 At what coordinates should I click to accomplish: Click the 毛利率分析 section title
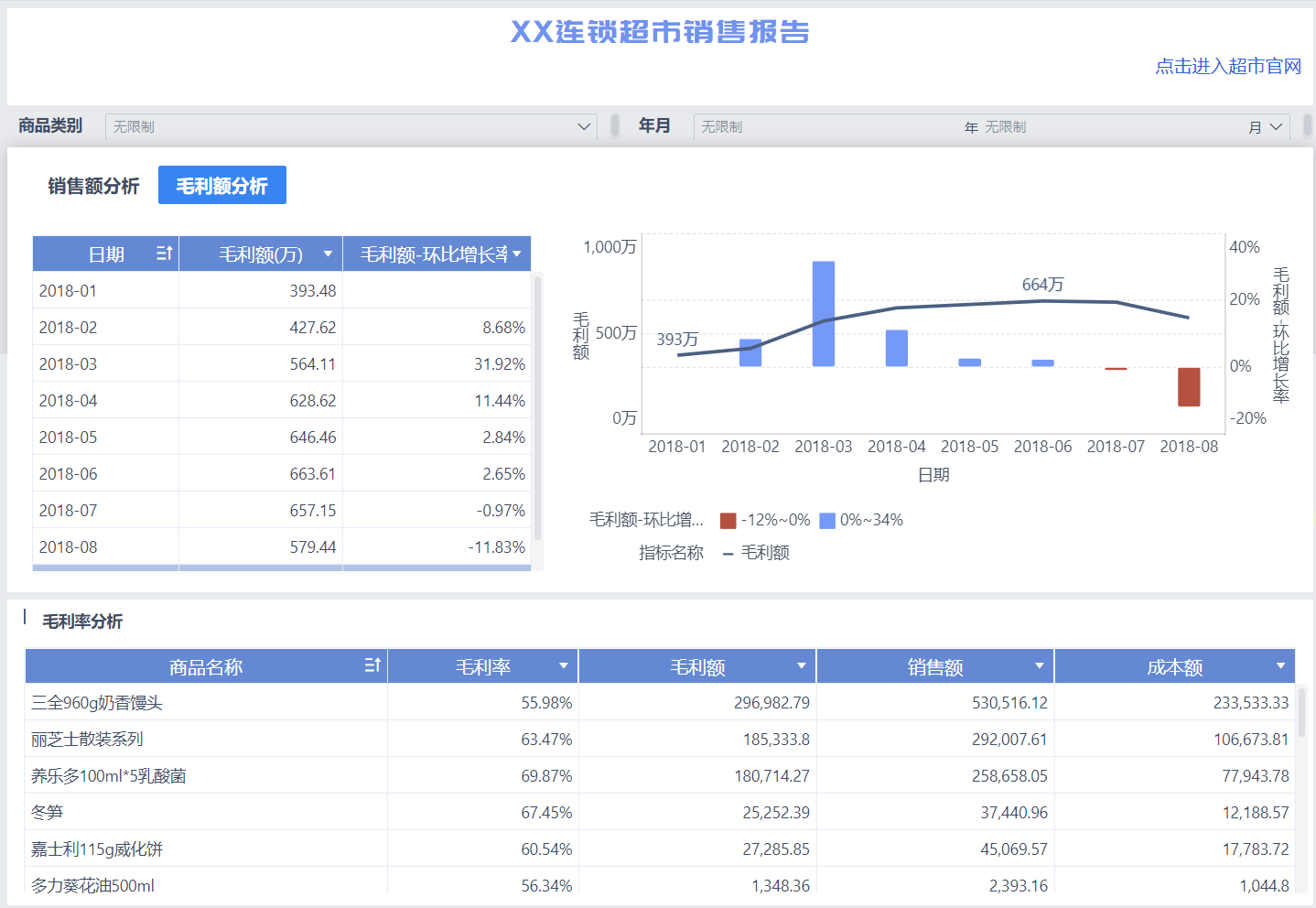tap(82, 622)
